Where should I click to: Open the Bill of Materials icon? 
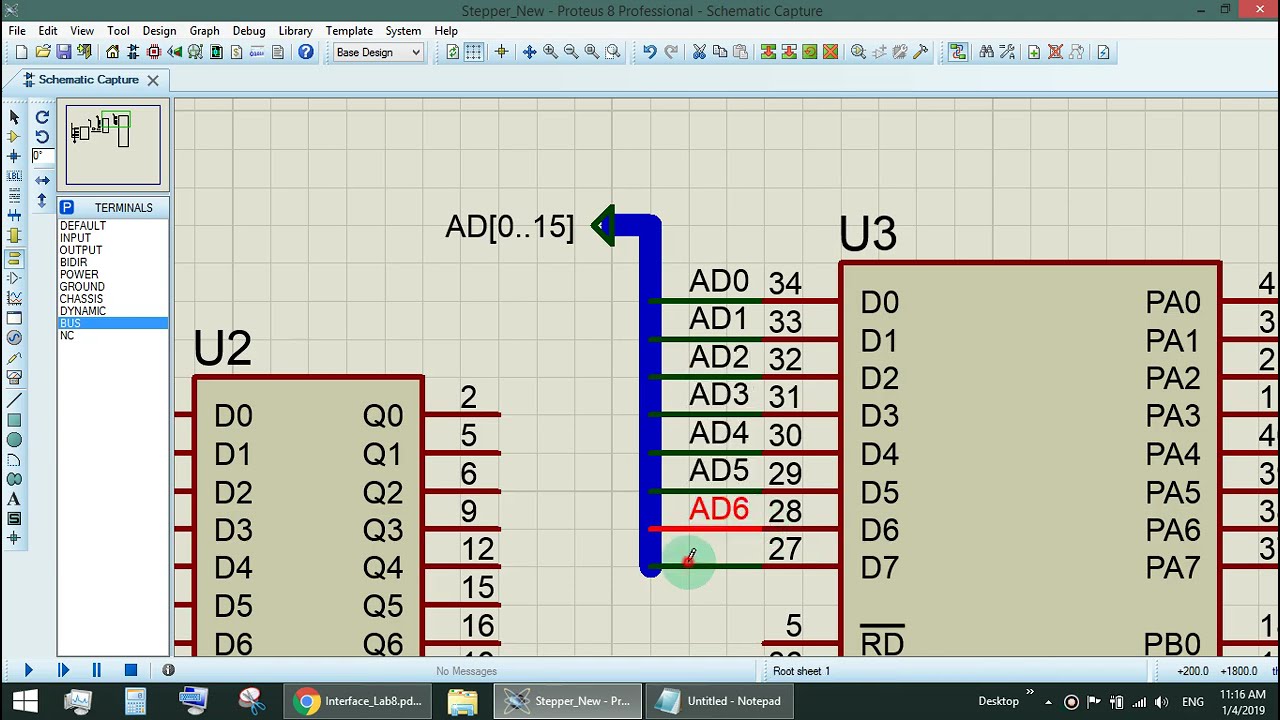(x=237, y=52)
